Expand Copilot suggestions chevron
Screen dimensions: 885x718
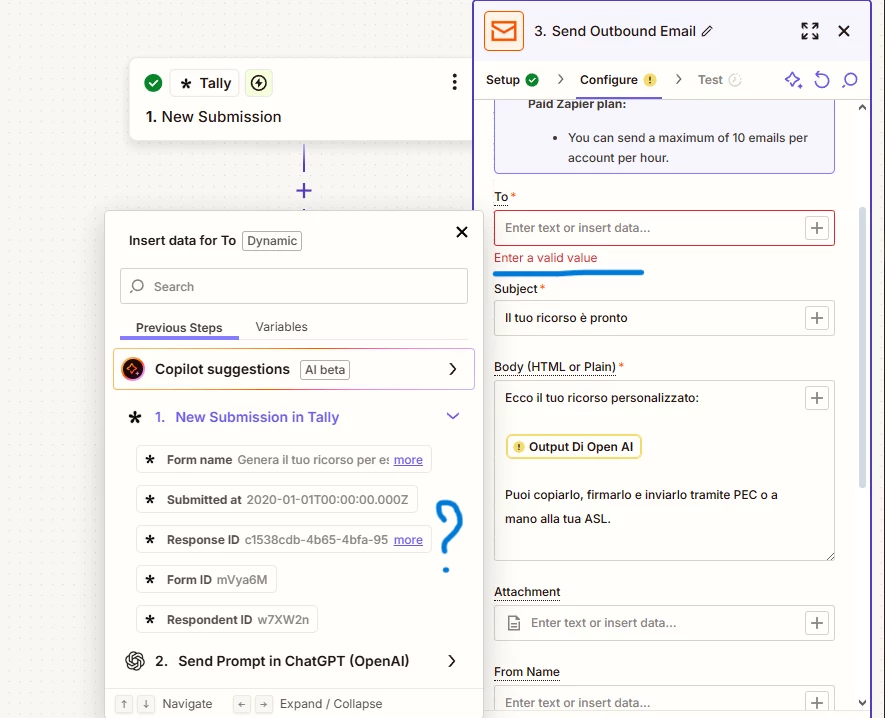pyautogui.click(x=453, y=369)
